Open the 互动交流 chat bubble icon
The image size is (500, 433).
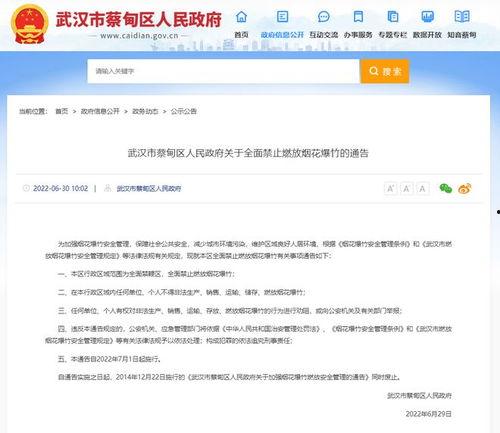(x=323, y=16)
